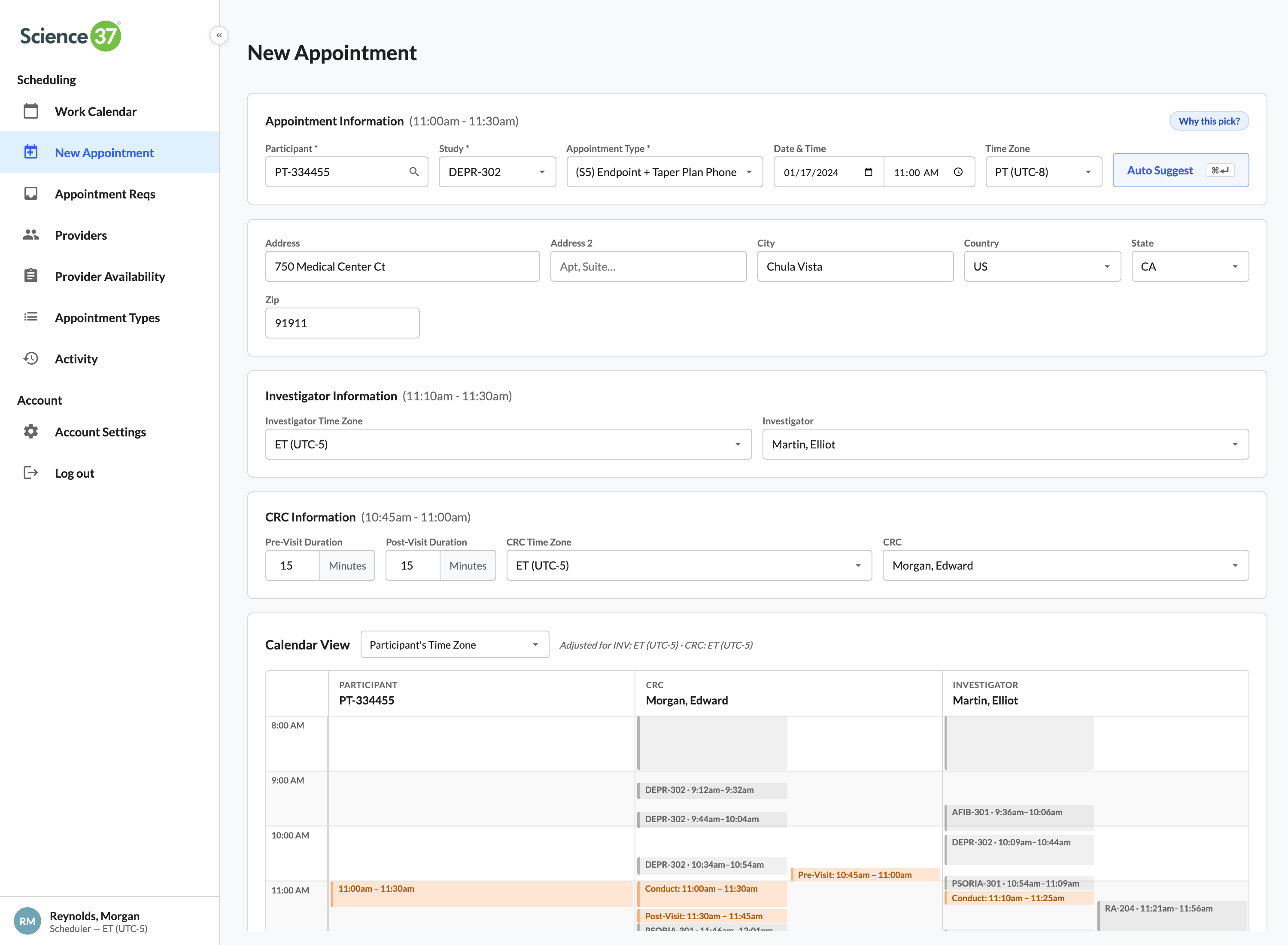This screenshot has width=1288, height=945.
Task: Click the Auto Suggest button
Action: [x=1181, y=171]
